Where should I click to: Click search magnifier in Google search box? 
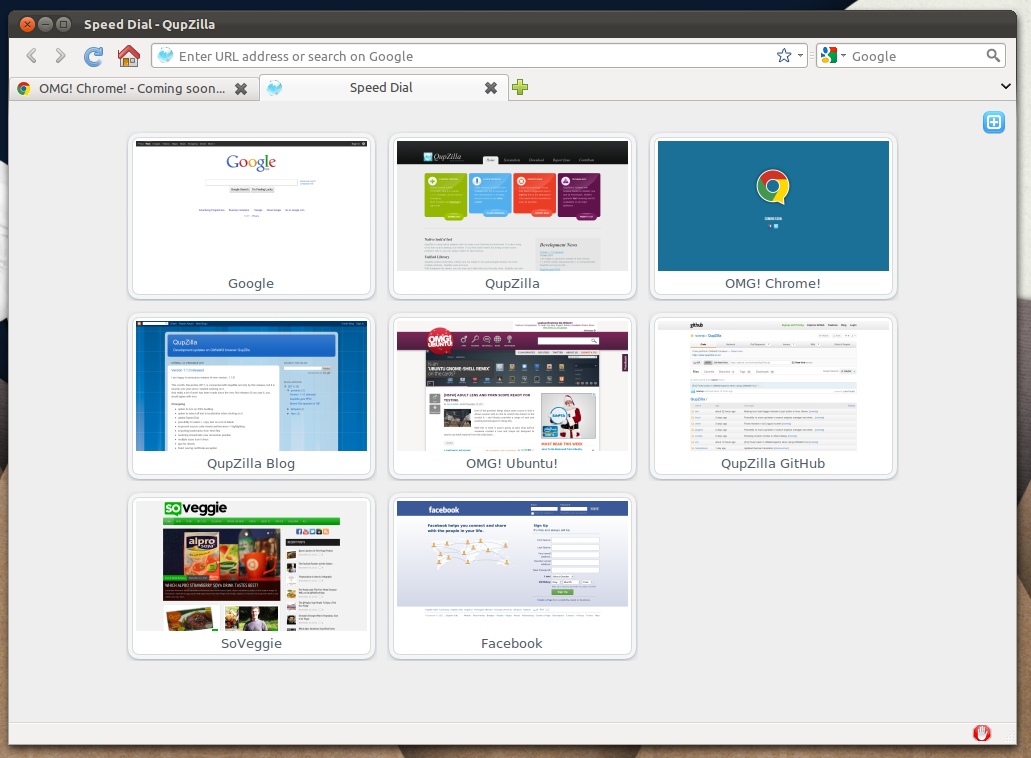[x=993, y=56]
